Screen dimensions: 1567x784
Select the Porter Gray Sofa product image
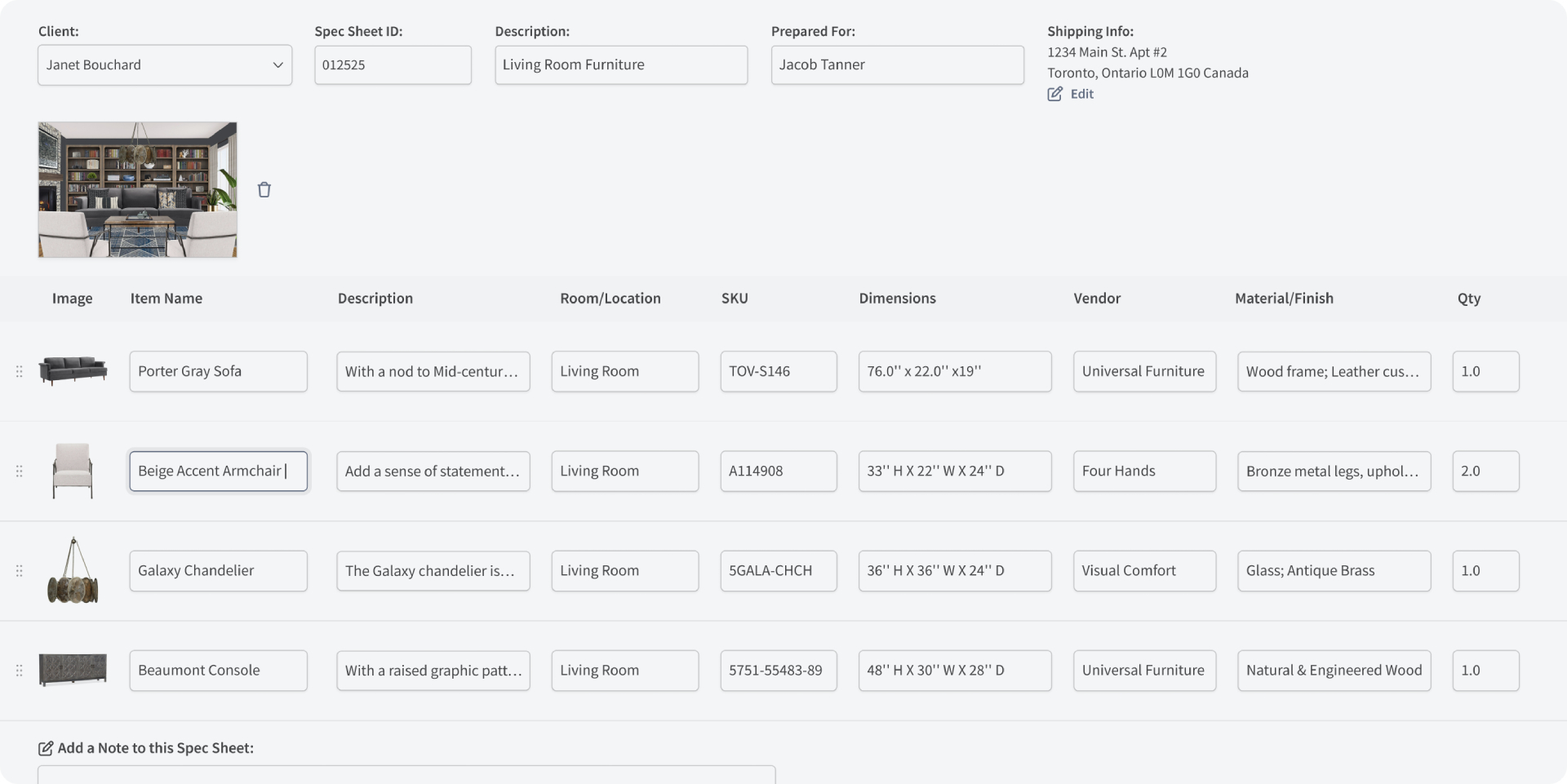(73, 371)
